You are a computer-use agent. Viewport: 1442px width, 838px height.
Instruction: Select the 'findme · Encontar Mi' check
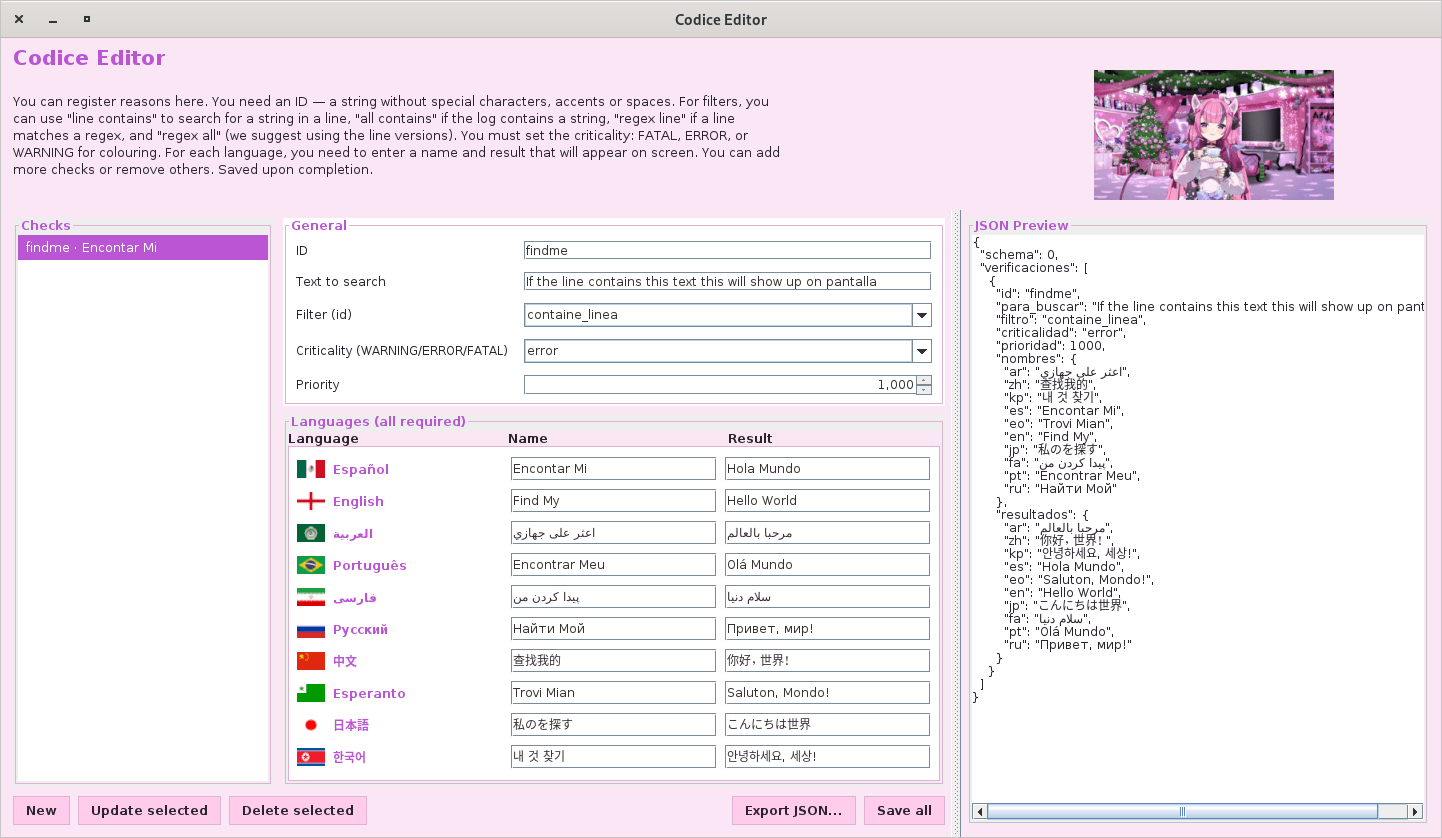(143, 248)
